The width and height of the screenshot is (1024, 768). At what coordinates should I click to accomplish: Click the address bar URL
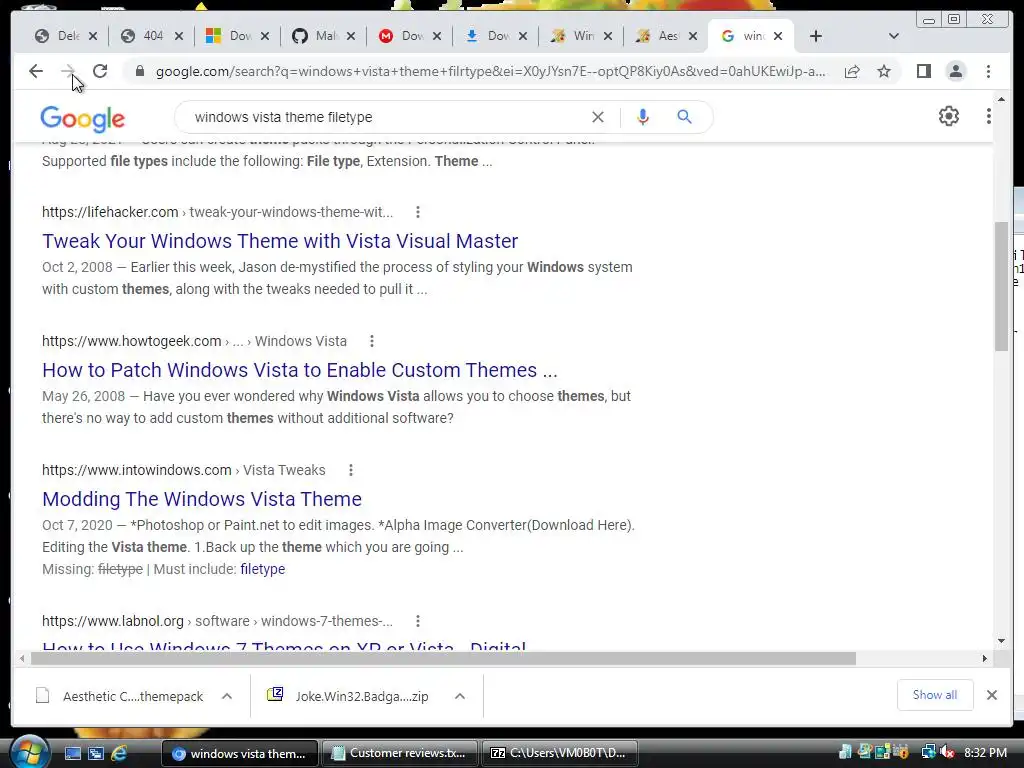tap(490, 71)
